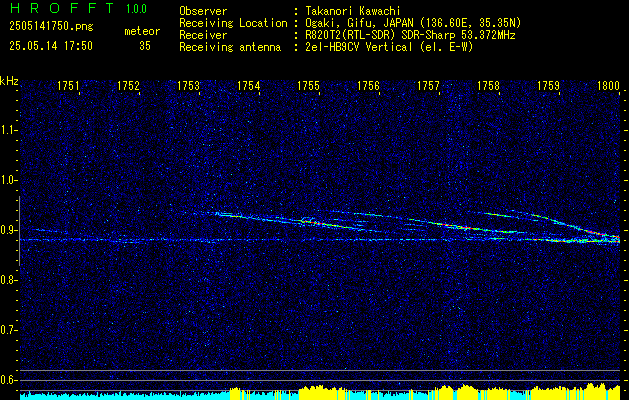This screenshot has width=629, height=400.
Task: Click the 1754 time marker
Action: pos(249,85)
